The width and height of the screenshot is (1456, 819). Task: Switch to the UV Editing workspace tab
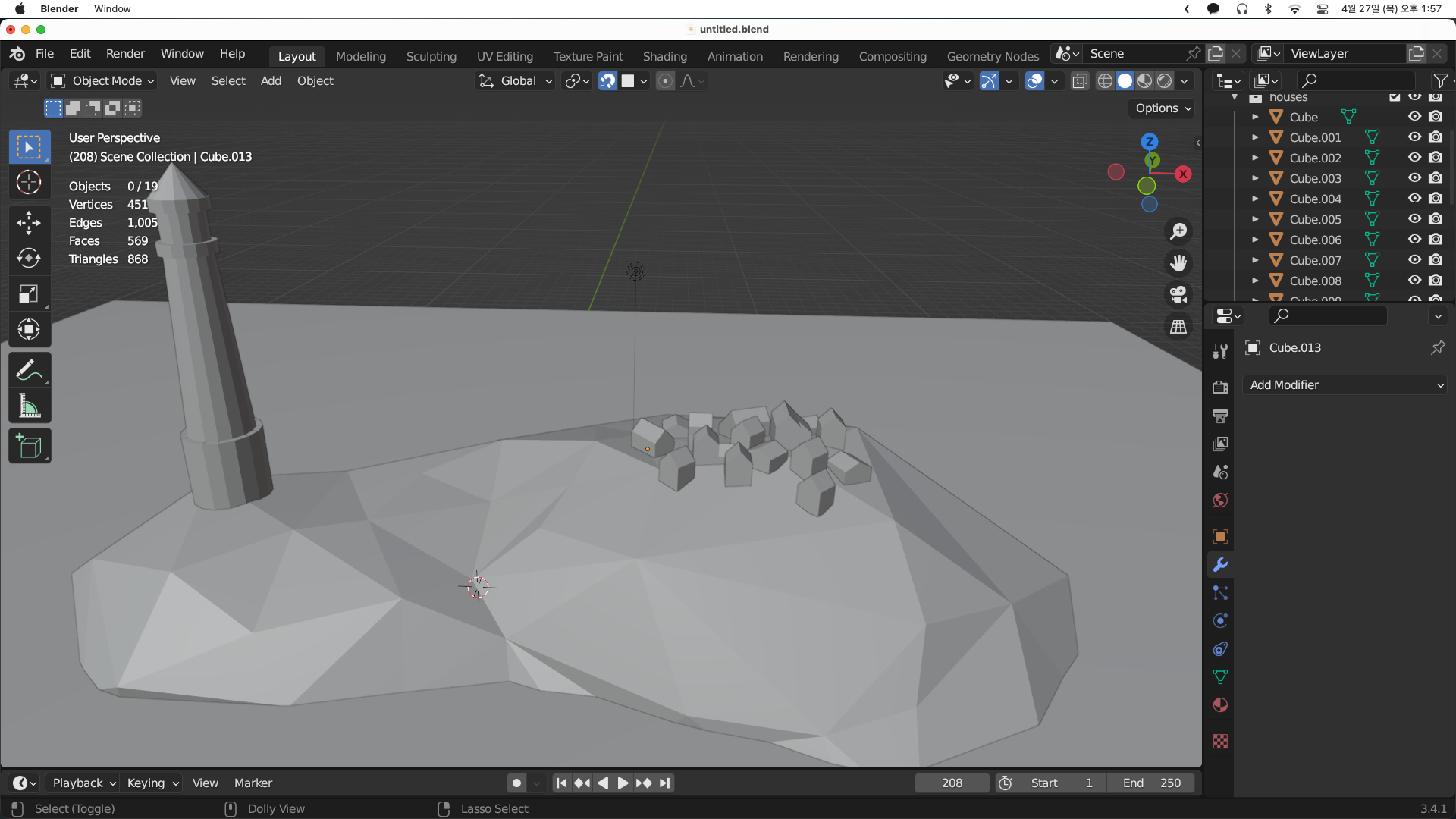point(505,56)
